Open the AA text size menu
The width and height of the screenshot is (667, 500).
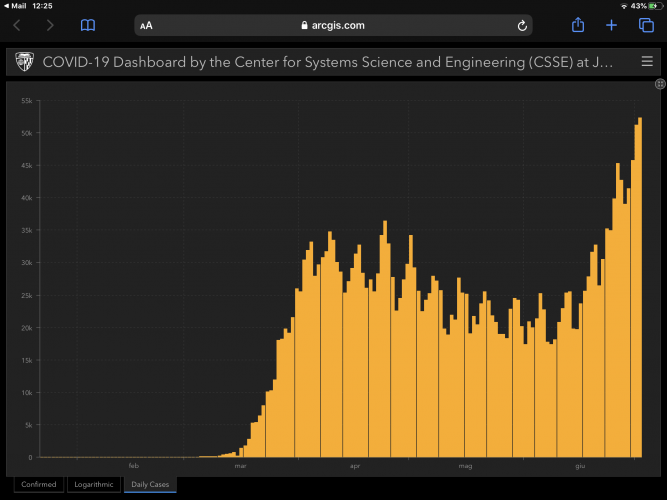(x=148, y=25)
